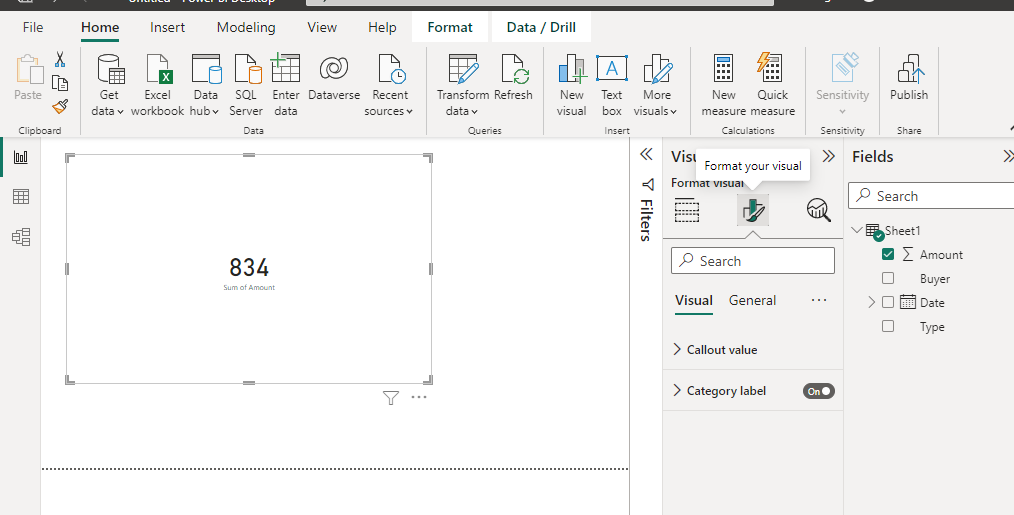
Task: Create a Quick measure
Action: coord(772,84)
